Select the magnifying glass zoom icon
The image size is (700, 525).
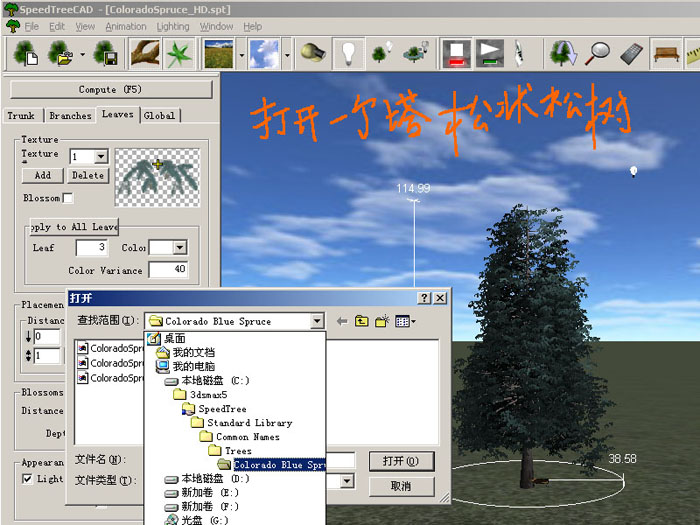pos(598,53)
